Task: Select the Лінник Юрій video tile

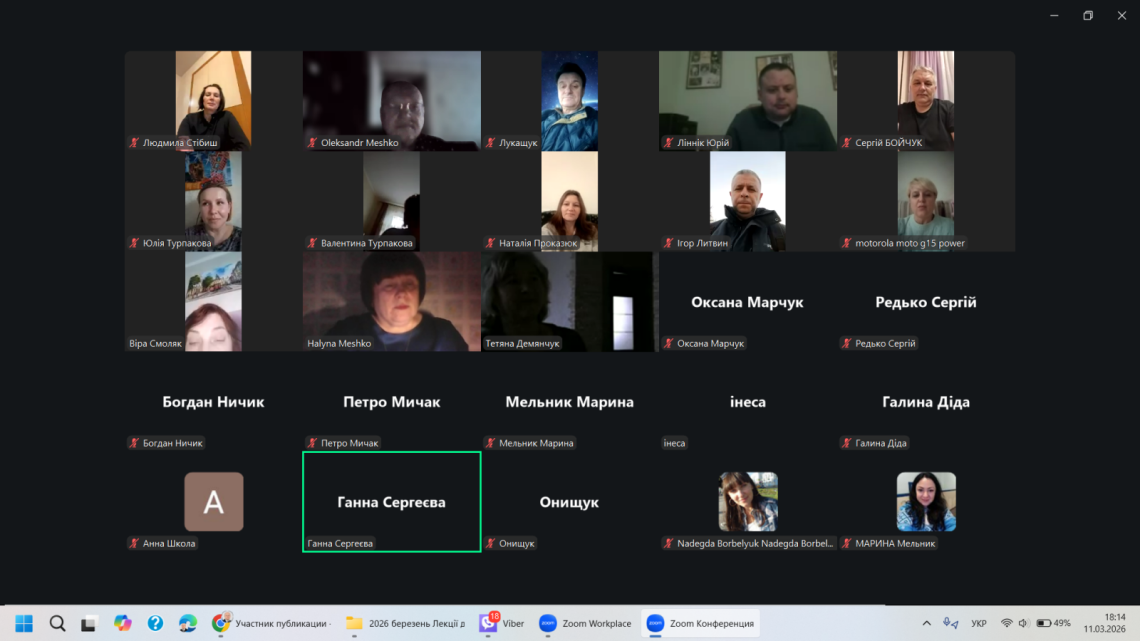Action: tap(747, 100)
